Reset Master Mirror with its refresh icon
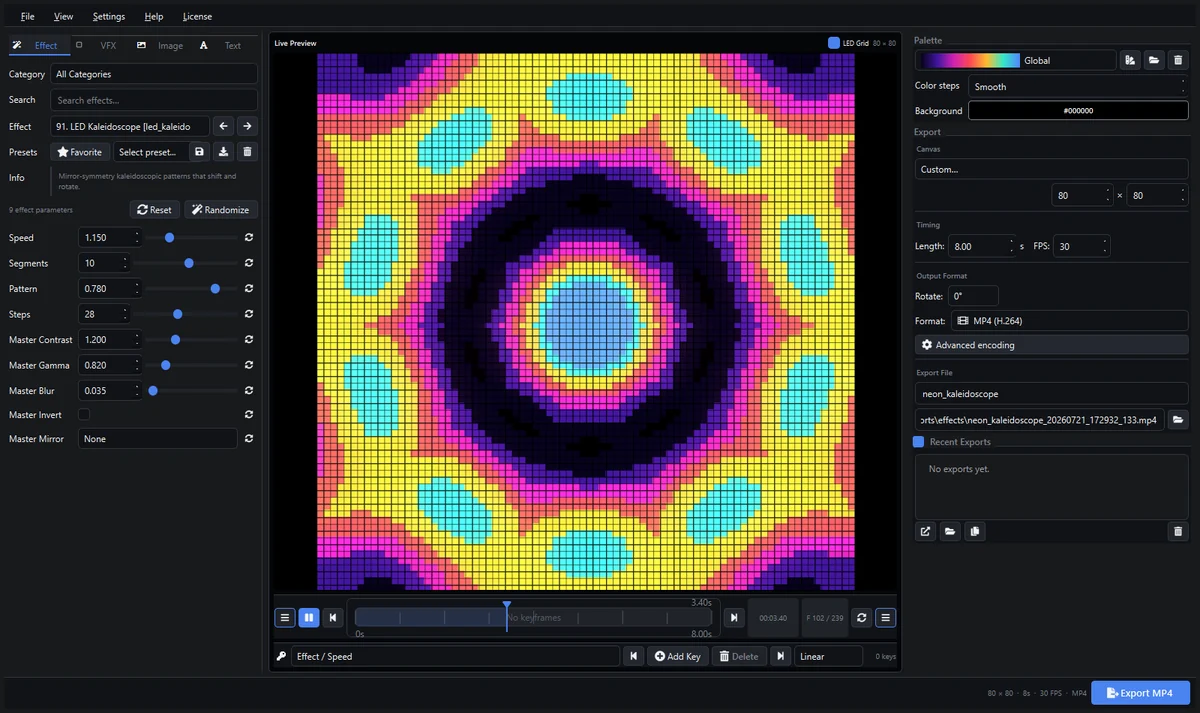 pyautogui.click(x=248, y=438)
